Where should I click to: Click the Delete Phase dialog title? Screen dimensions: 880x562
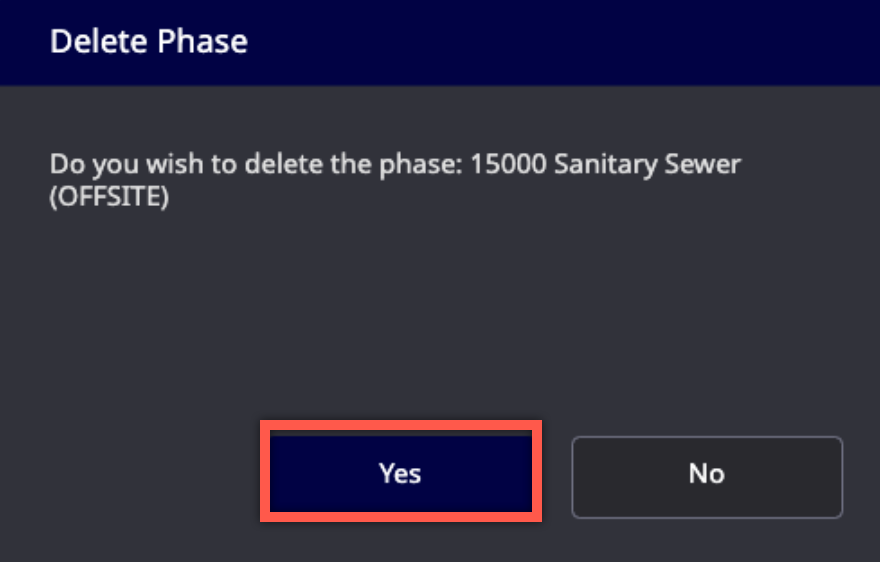pyautogui.click(x=149, y=42)
